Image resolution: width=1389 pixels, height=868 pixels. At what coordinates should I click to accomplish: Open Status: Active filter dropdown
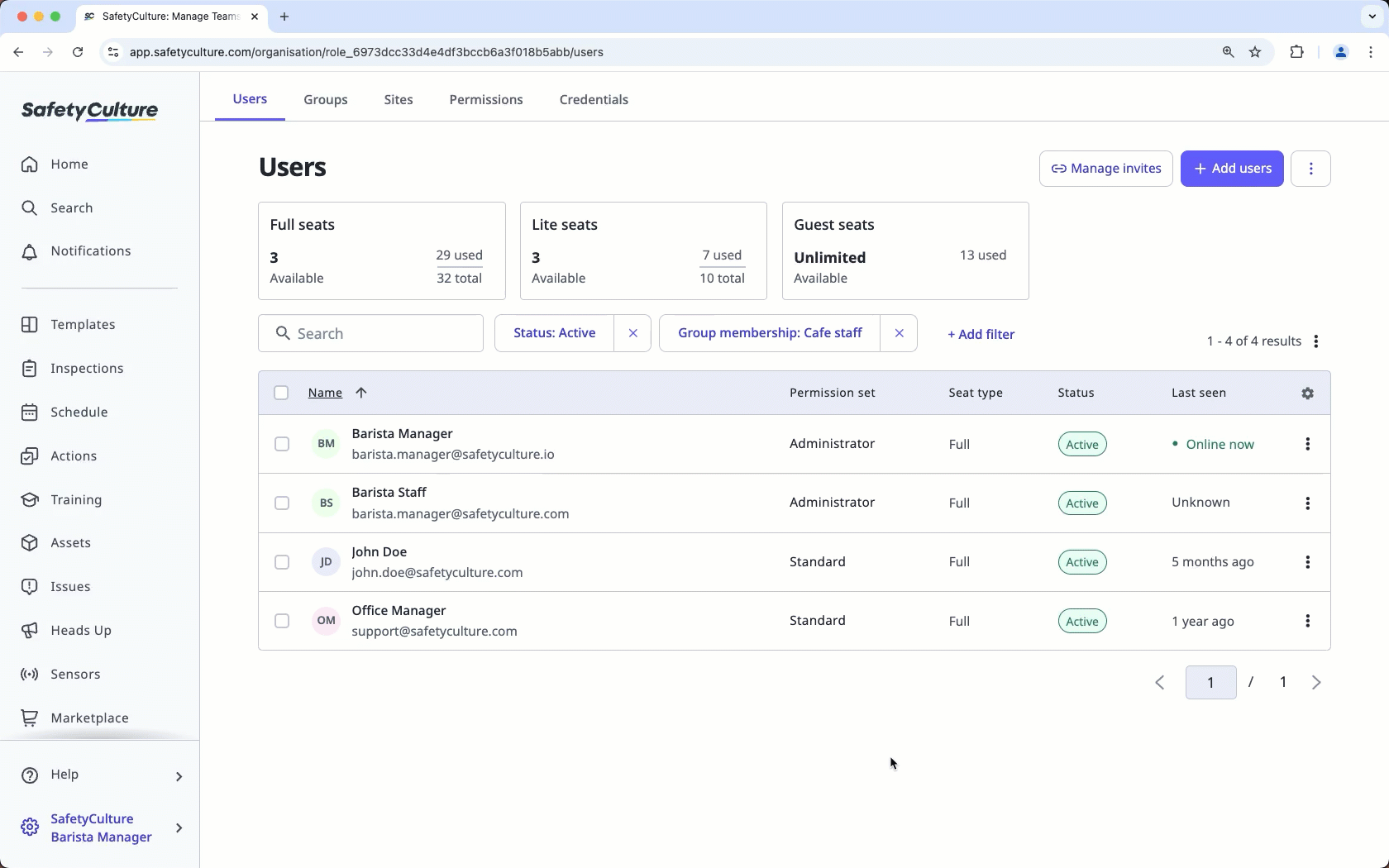tap(554, 333)
